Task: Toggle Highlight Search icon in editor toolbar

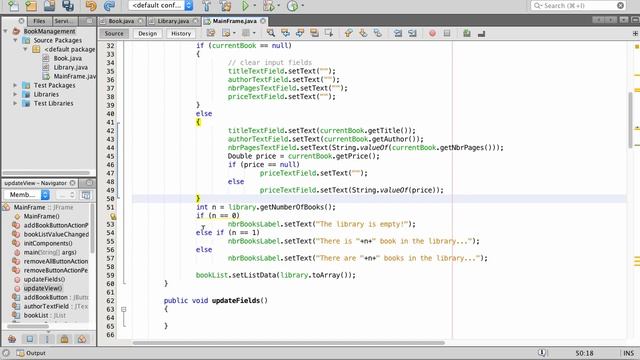Action: tap(314, 33)
